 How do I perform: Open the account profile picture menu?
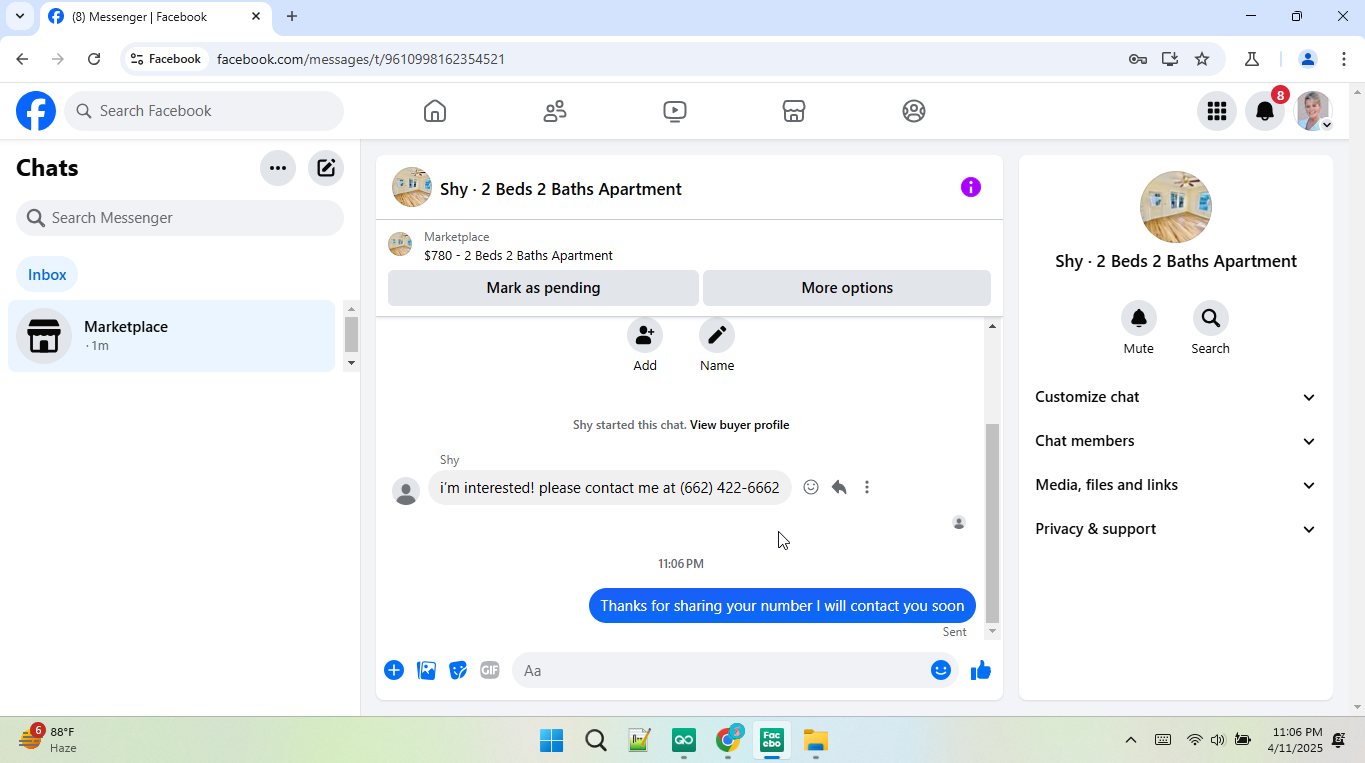tap(1313, 111)
